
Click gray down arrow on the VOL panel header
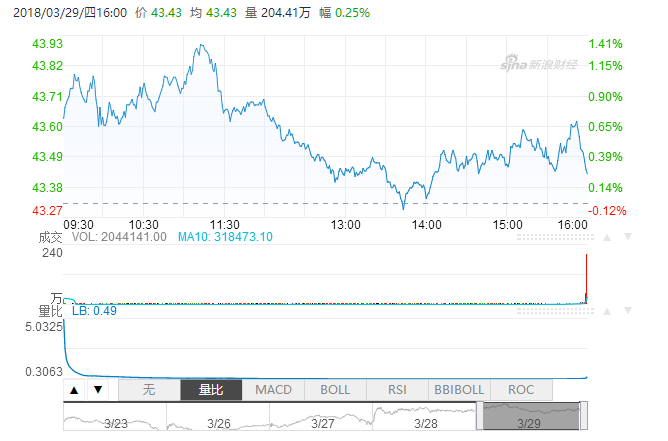[627, 238]
